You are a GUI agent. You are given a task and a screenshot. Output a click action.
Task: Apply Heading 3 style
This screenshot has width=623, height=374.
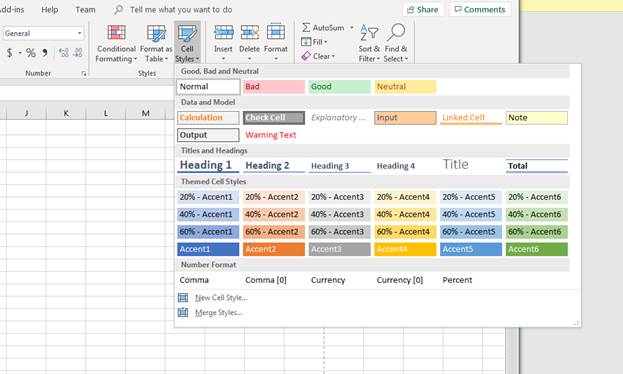coord(339,165)
